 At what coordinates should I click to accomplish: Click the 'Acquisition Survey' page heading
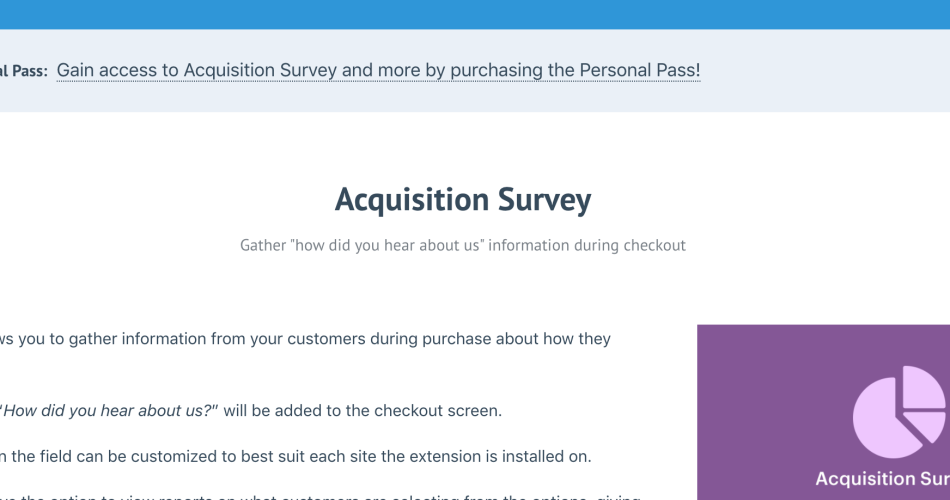click(463, 199)
